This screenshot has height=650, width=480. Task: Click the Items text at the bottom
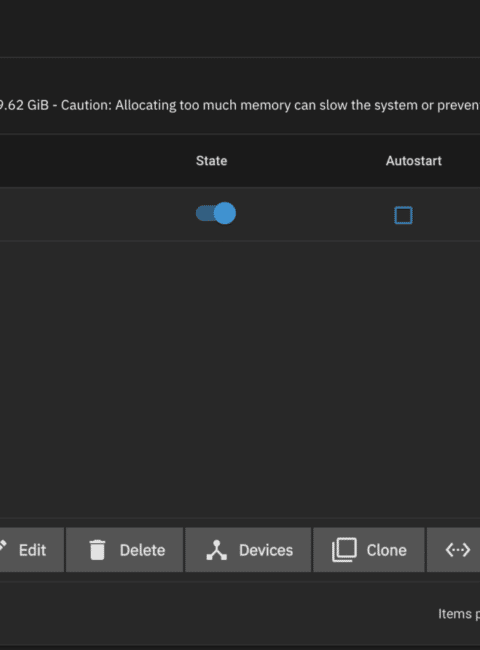click(x=459, y=614)
